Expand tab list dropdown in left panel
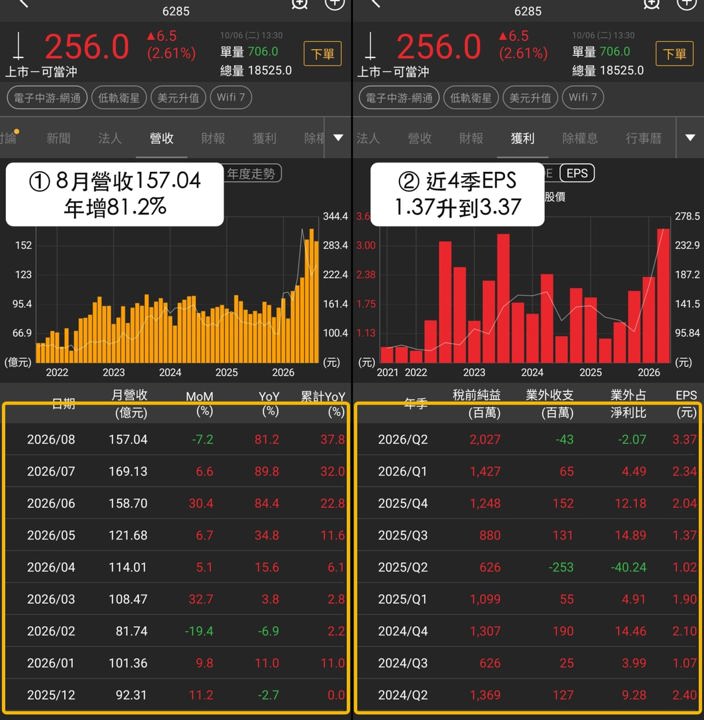This screenshot has width=704, height=720. coord(338,138)
